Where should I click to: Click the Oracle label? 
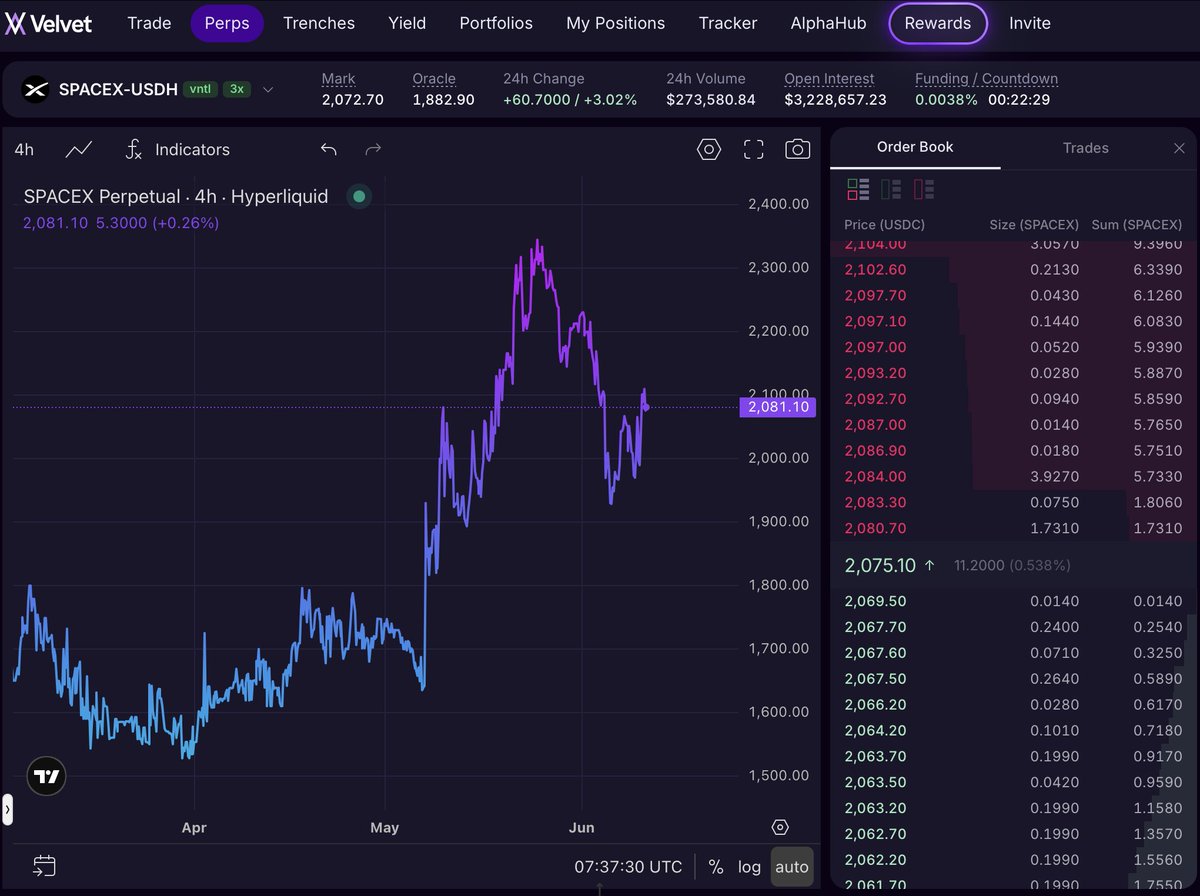tap(434, 78)
